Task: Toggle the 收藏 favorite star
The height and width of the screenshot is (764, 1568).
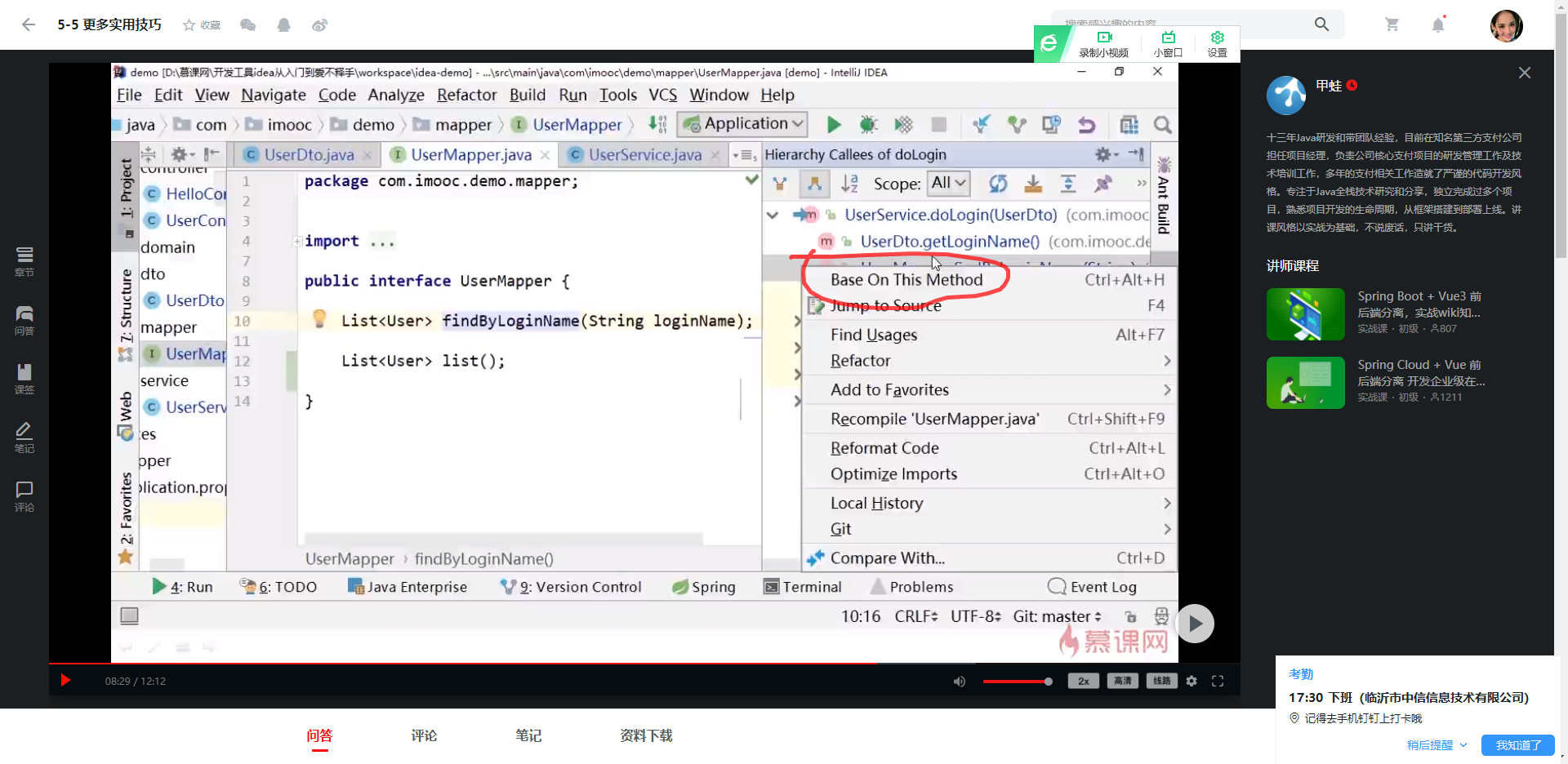Action: (x=202, y=25)
